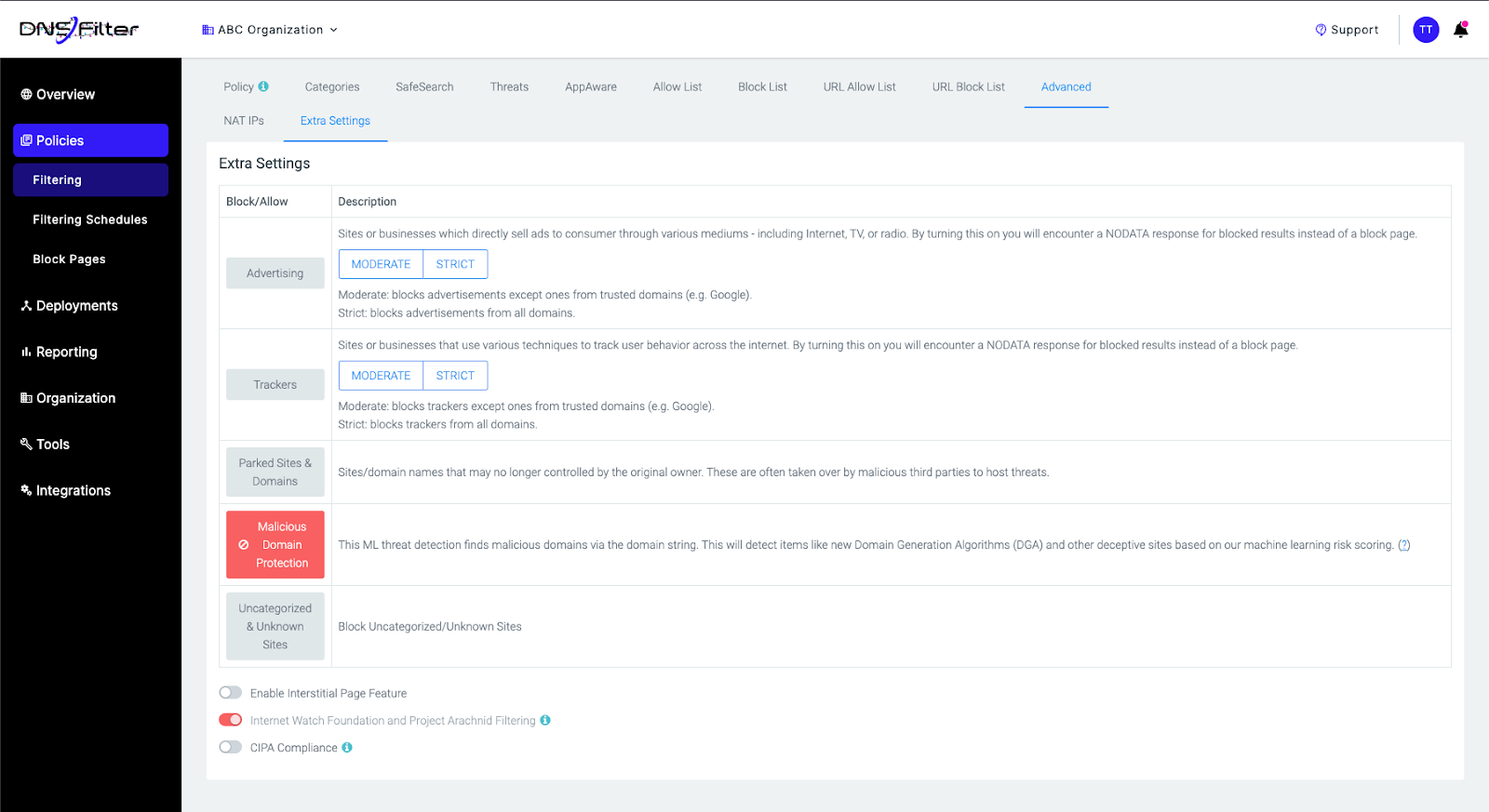Turn on the CIPA Compliance toggle
Image resolution: width=1489 pixels, height=812 pixels.
[230, 748]
